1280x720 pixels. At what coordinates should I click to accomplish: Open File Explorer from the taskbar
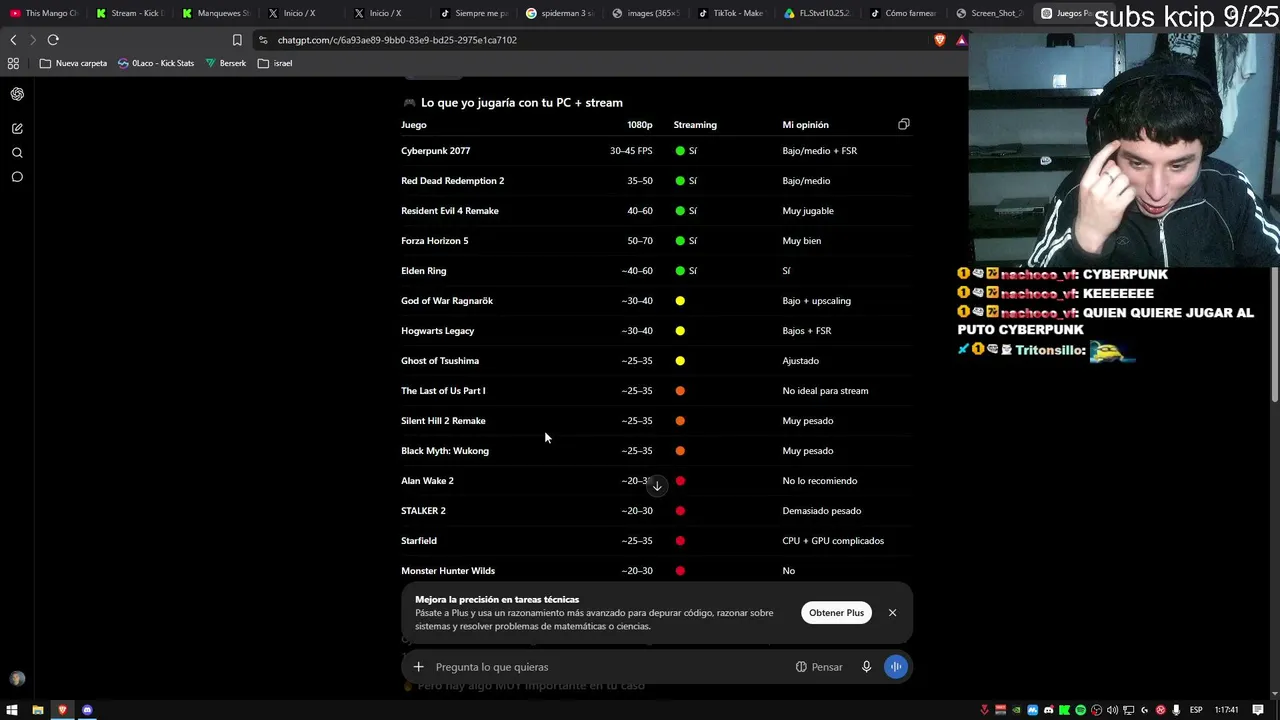(38, 710)
